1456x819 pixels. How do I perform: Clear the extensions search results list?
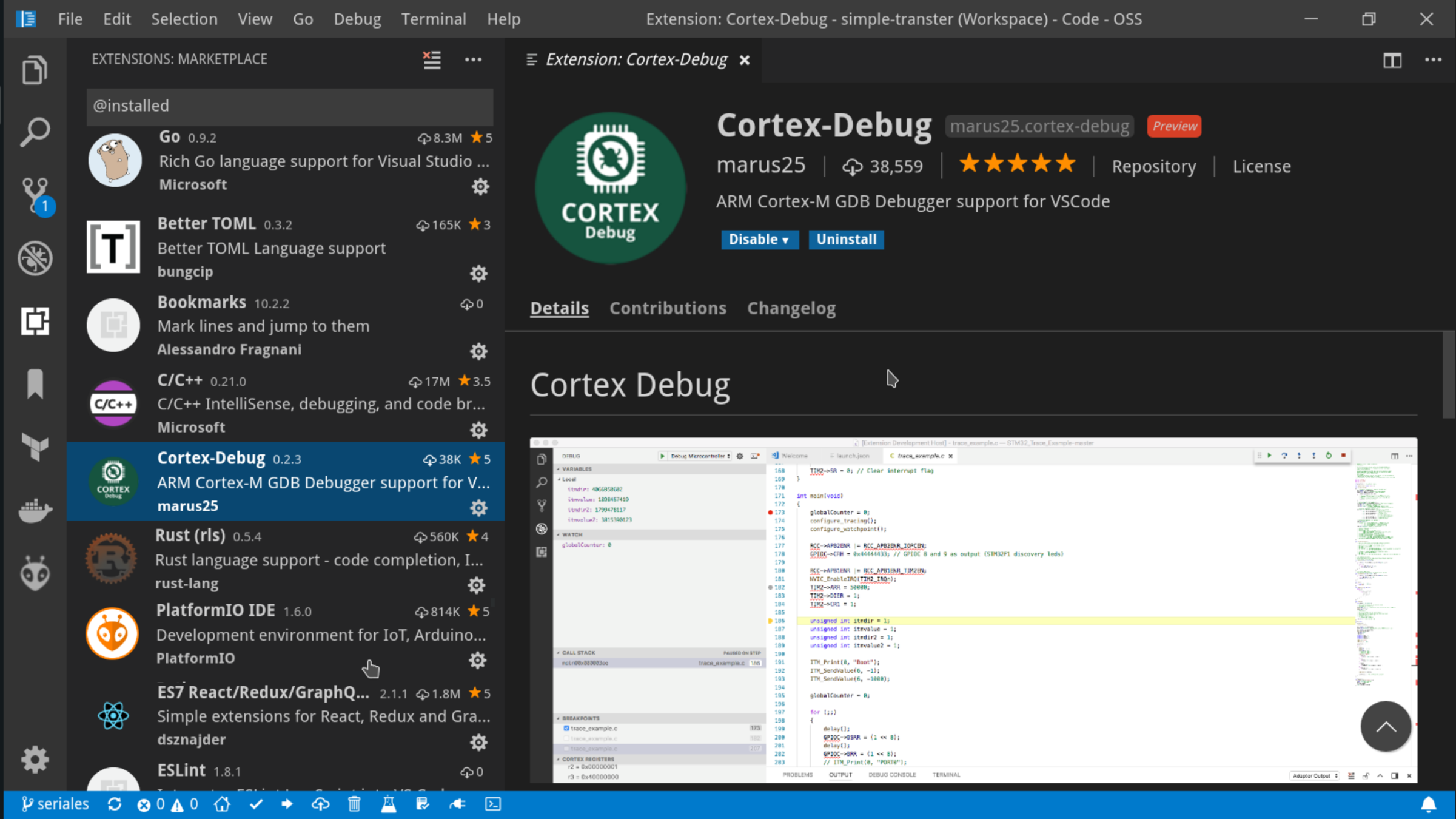432,59
